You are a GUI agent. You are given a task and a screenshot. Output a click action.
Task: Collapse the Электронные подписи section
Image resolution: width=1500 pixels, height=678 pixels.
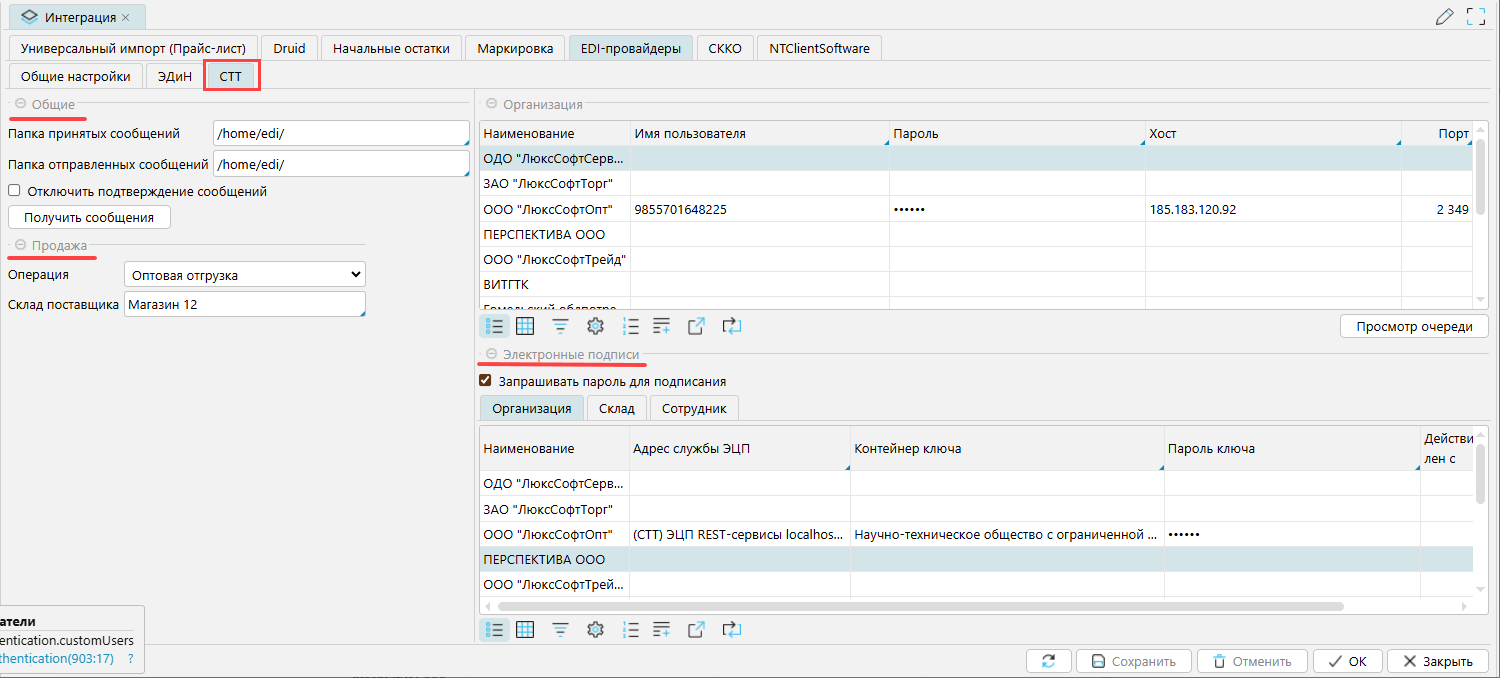[491, 354]
